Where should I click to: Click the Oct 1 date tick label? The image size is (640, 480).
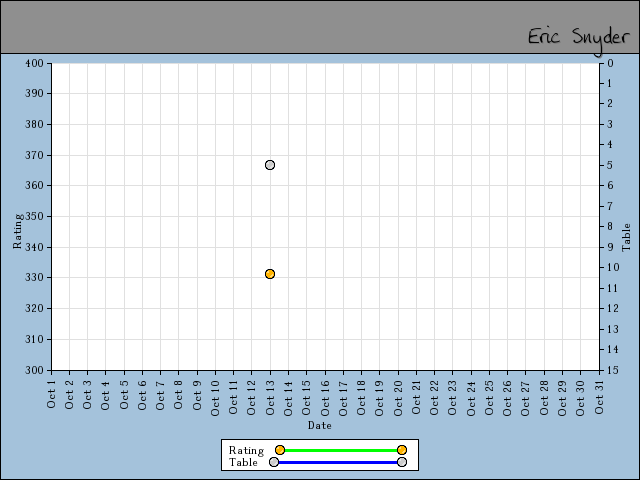click(52, 394)
